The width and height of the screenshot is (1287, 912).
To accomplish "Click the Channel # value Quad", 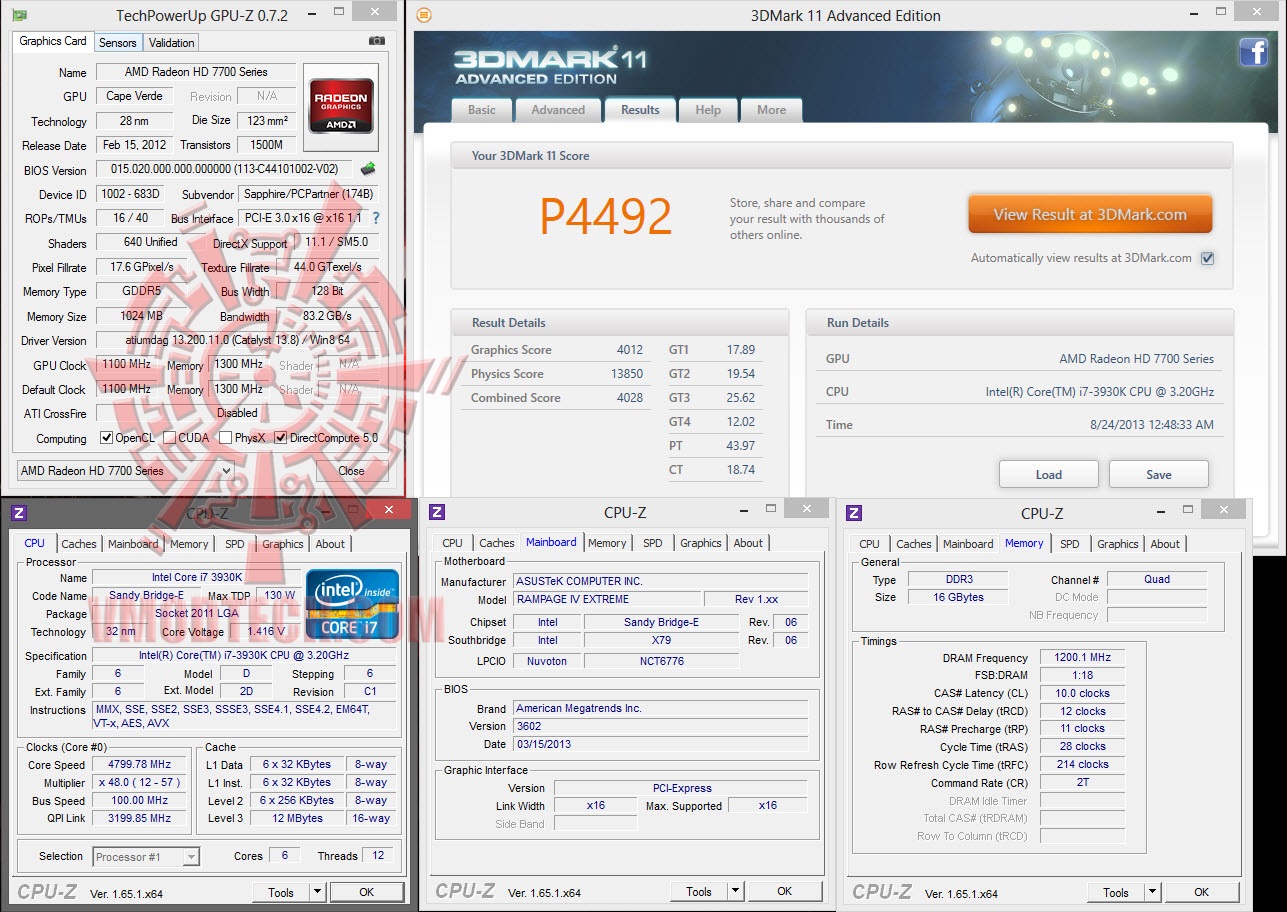I will coord(1157,579).
